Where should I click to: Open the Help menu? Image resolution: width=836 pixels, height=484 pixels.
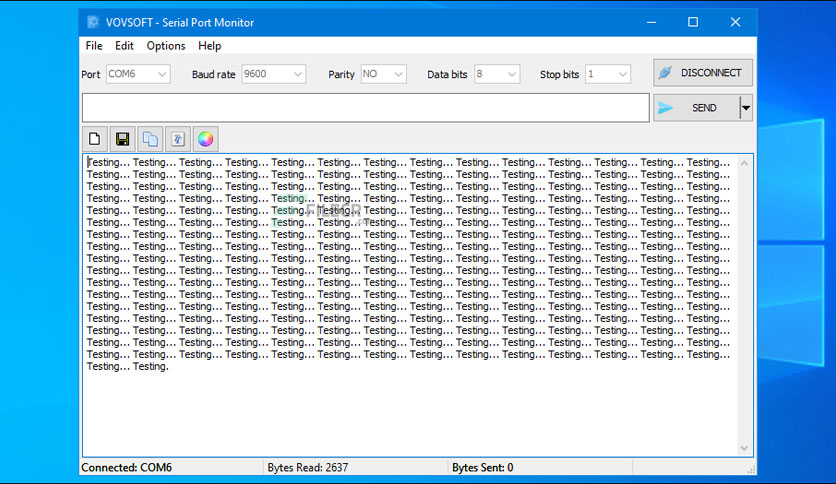tap(210, 46)
